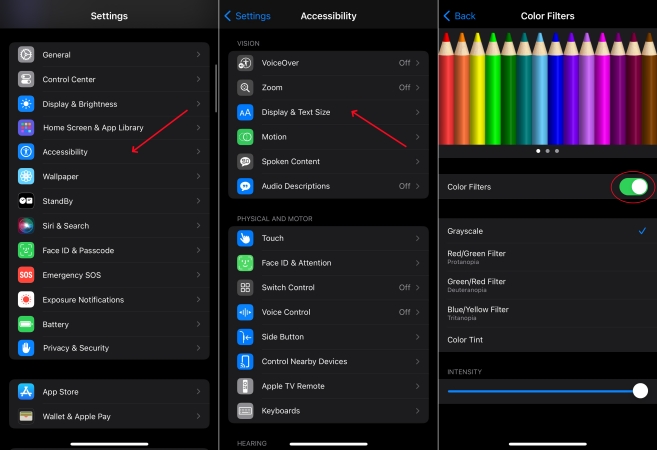The image size is (657, 450).
Task: Tap the Privacy & Security hand icon
Action: [x=26, y=348]
